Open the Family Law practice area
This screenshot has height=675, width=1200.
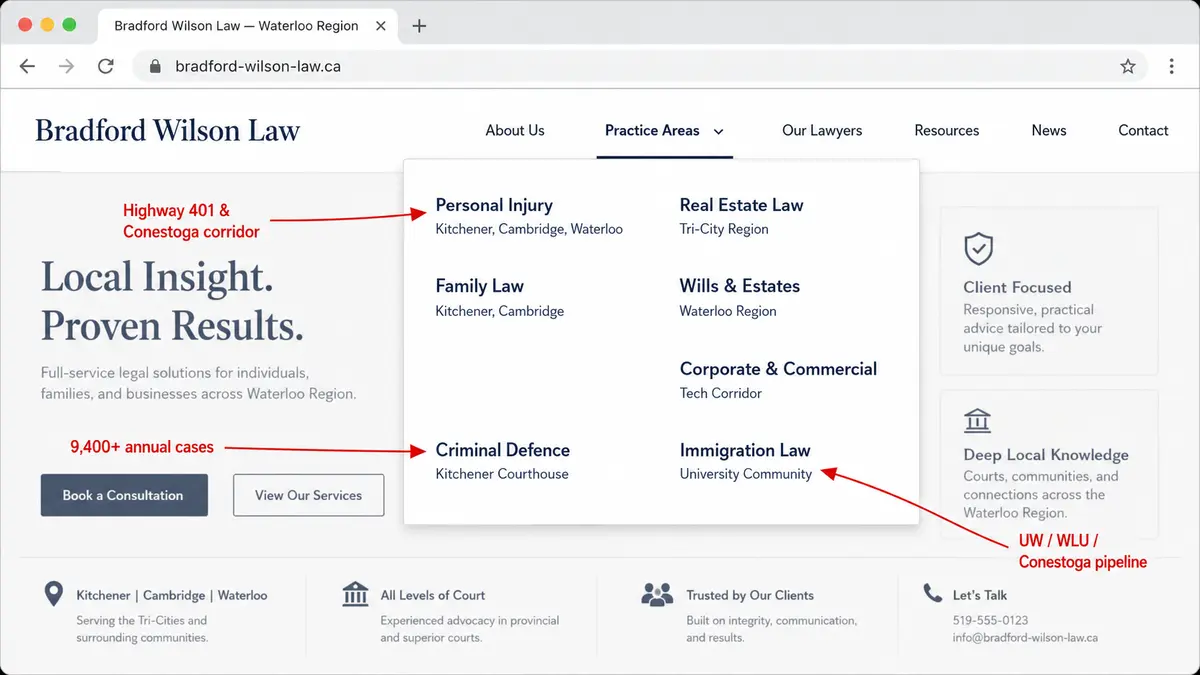(479, 286)
